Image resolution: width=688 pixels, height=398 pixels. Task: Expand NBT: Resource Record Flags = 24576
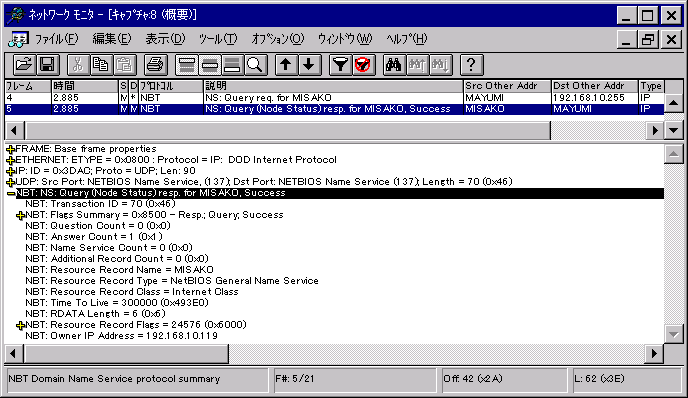(x=20, y=326)
